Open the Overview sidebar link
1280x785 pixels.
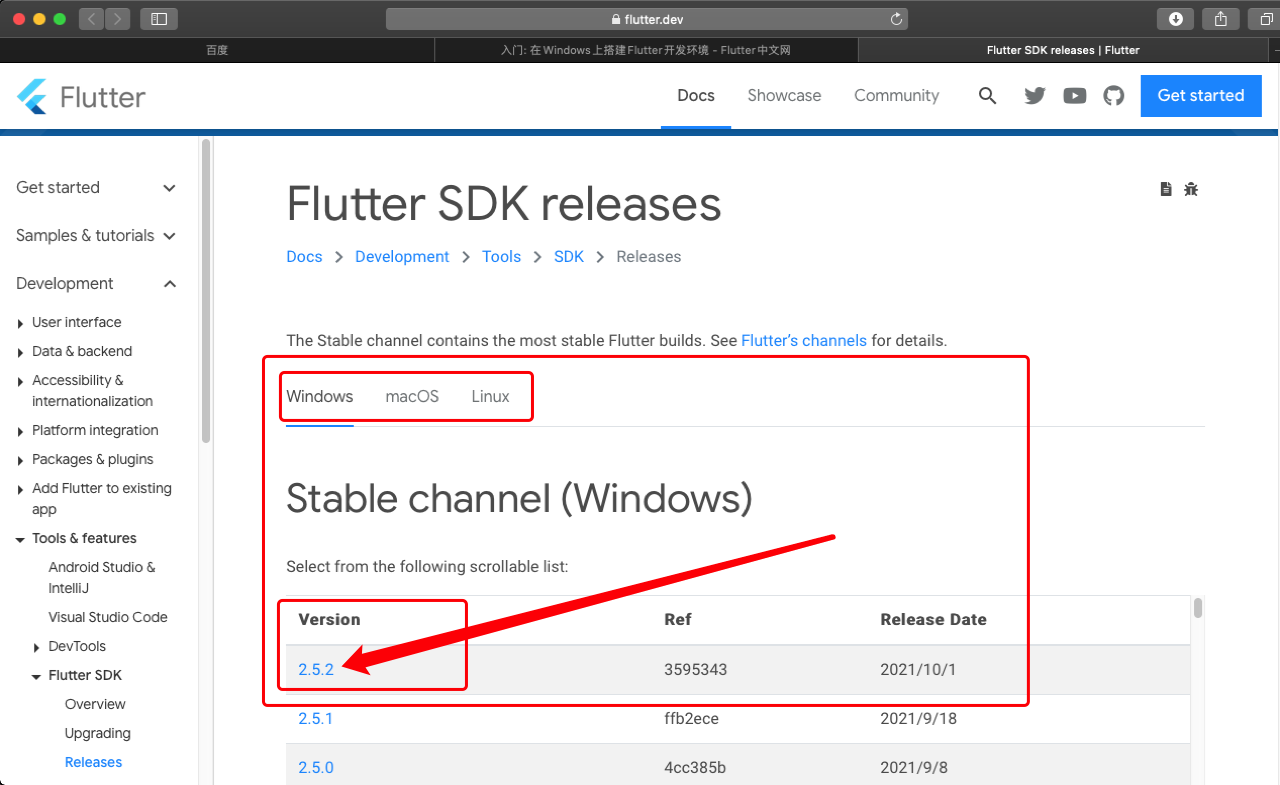(x=95, y=704)
